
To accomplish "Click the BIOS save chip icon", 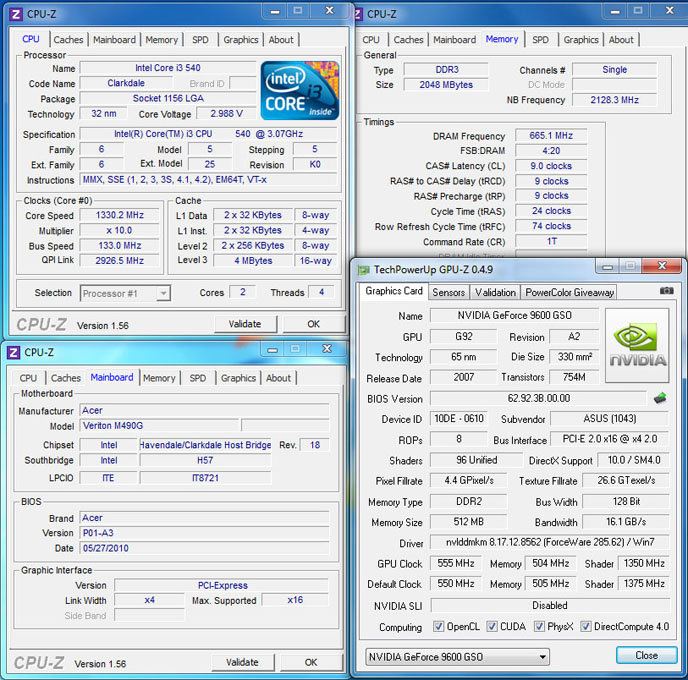I will click(660, 398).
